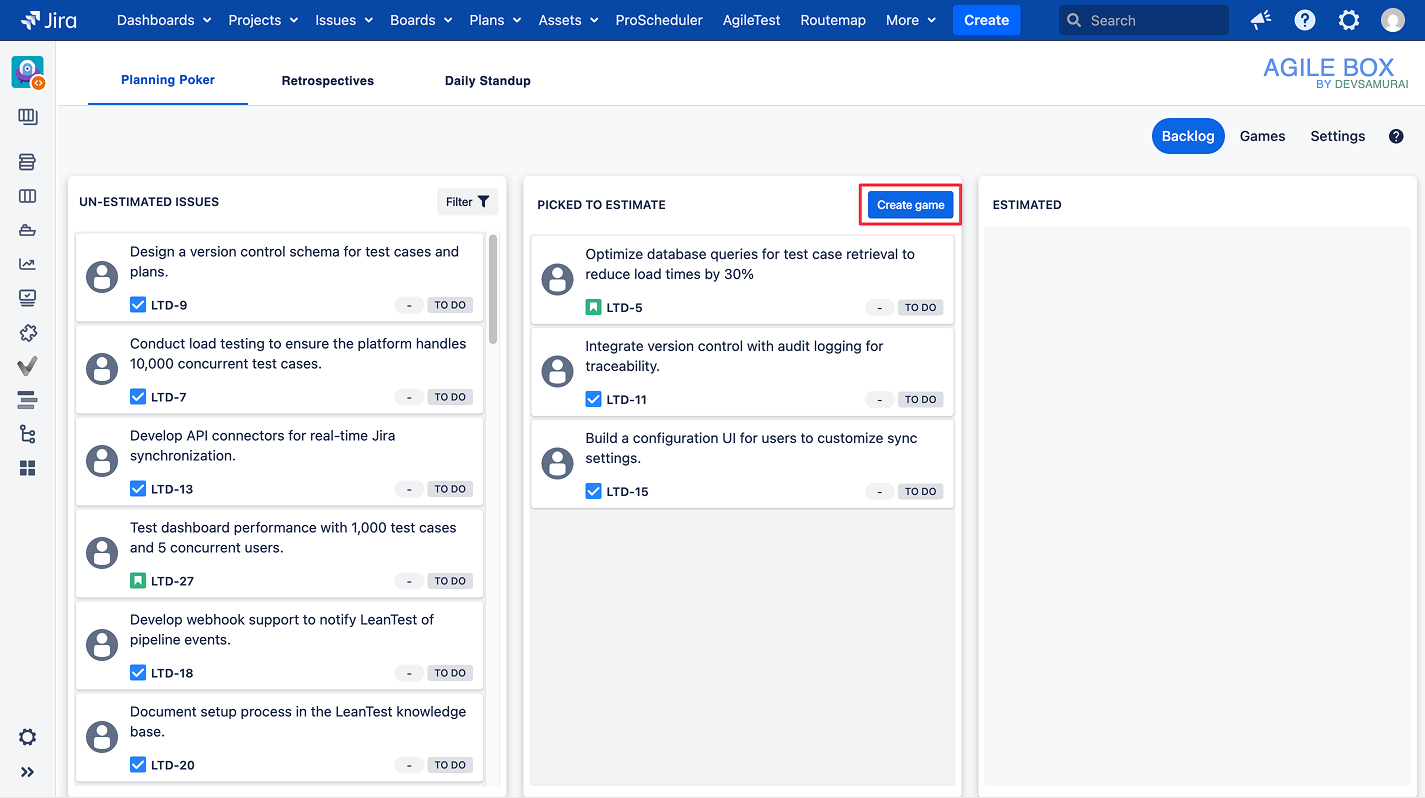Click the checkmark icon in the left sidebar
This screenshot has width=1425, height=798.
28,366
